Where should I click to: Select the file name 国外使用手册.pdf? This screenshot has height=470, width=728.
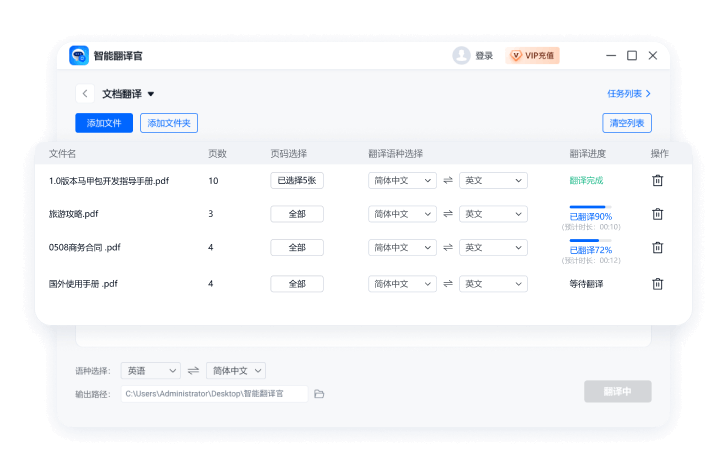83,284
